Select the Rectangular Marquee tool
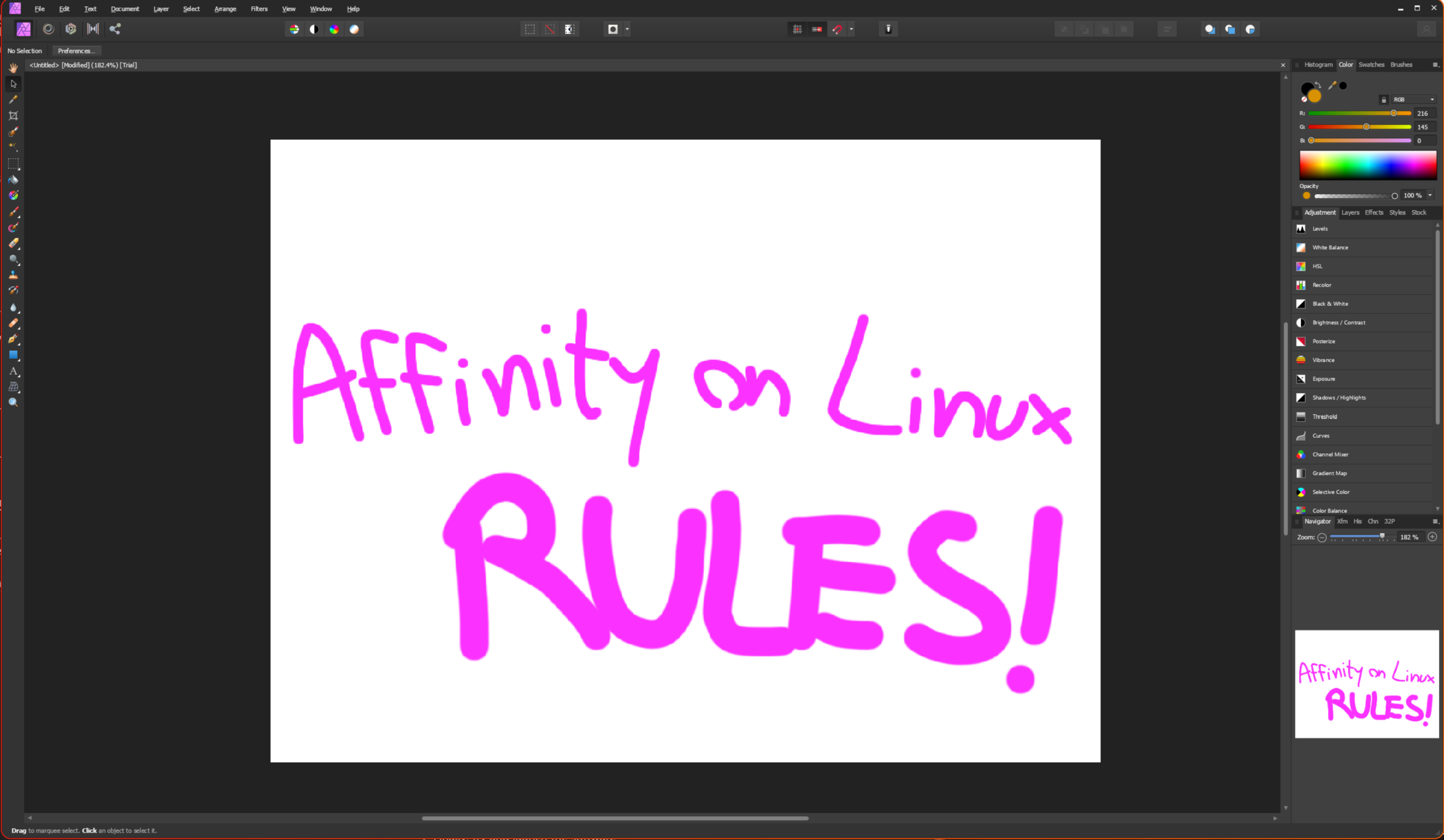Screen dimensions: 1444x840 point(13,164)
